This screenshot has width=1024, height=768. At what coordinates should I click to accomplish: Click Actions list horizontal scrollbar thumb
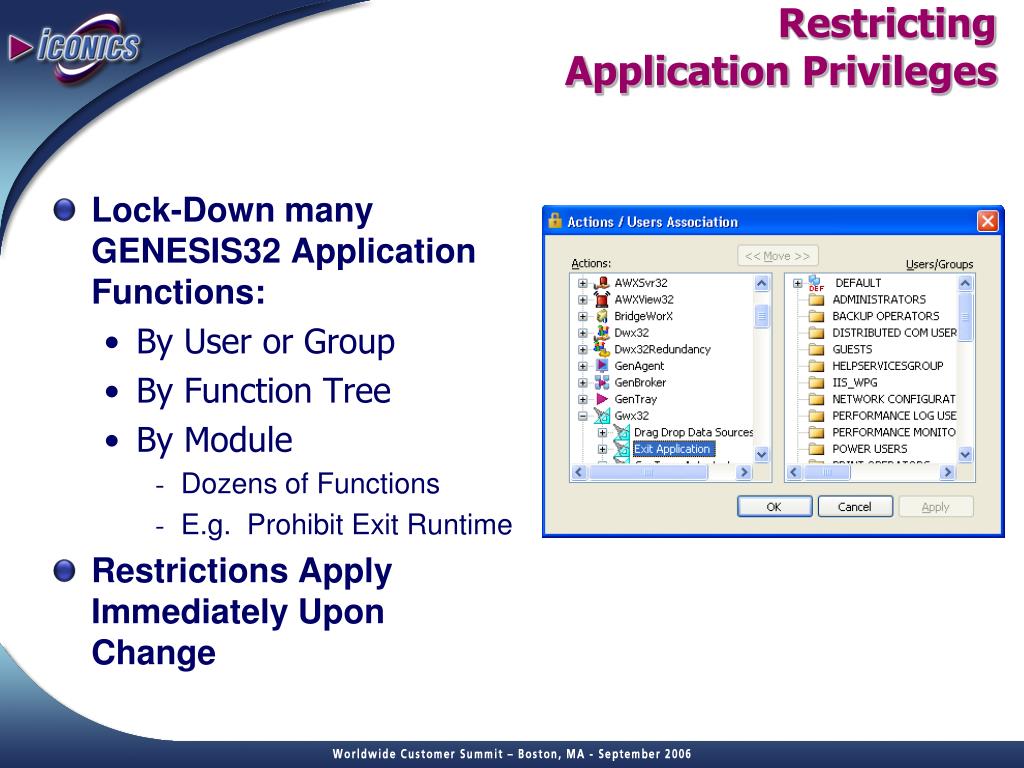(648, 472)
